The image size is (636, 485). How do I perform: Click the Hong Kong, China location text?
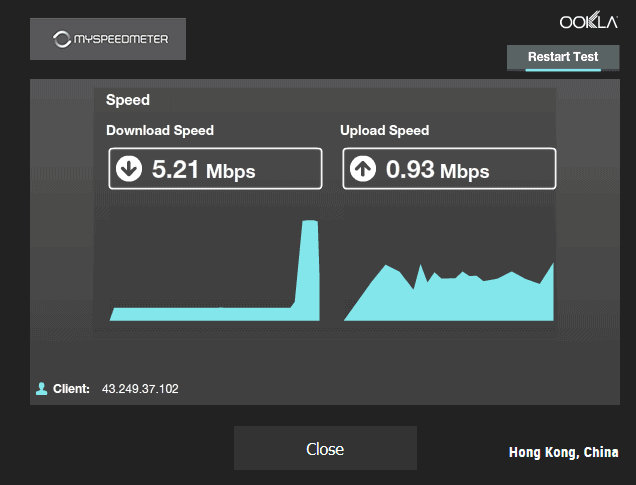pyautogui.click(x=563, y=452)
